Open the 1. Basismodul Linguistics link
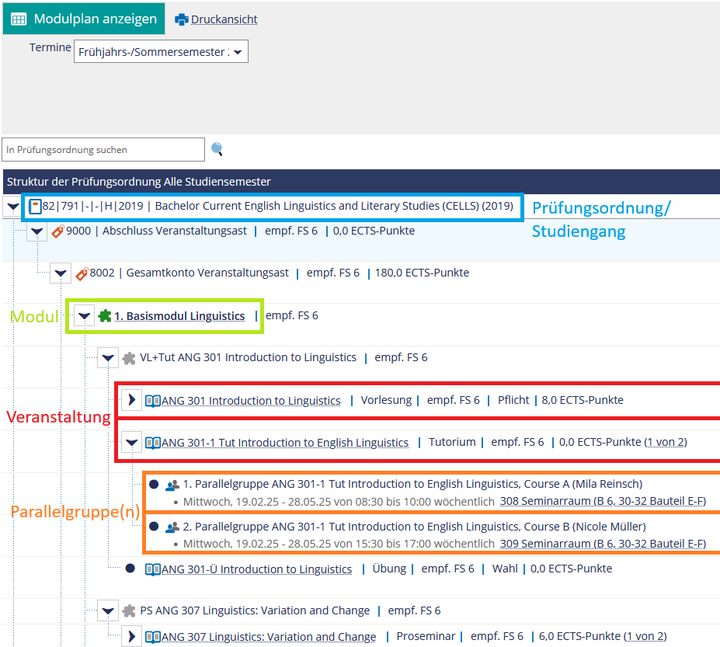Viewport: 720px width, 647px height. [x=180, y=316]
